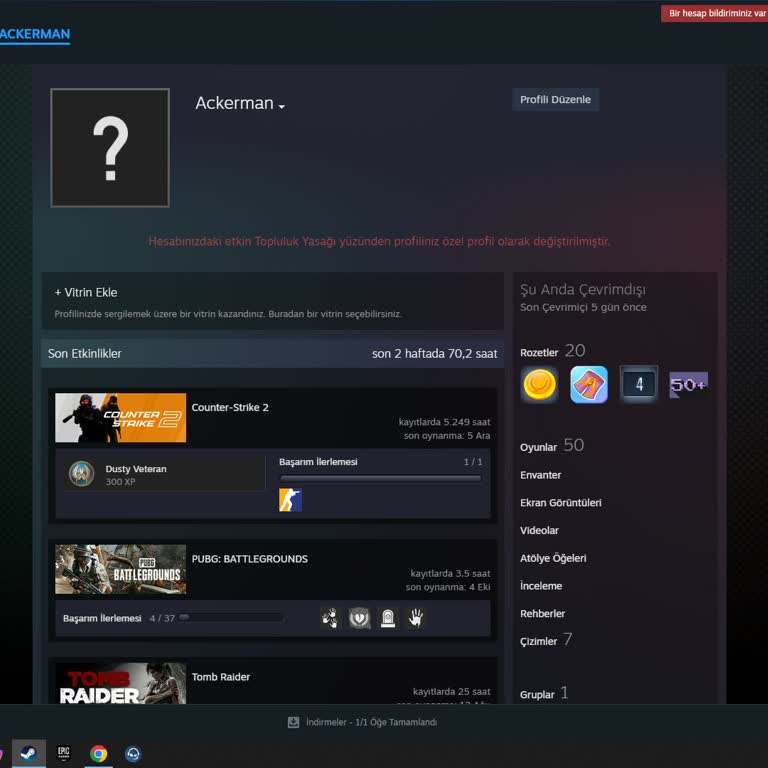Open Steam from the taskbar
The height and width of the screenshot is (768, 768).
point(29,753)
